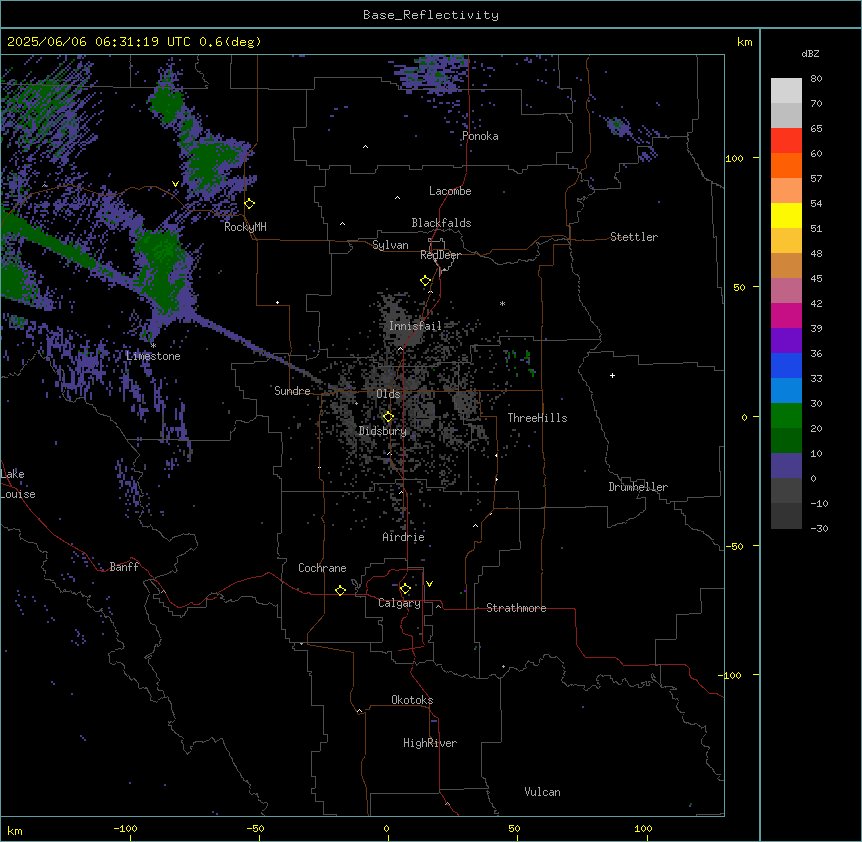The width and height of the screenshot is (862, 842).
Task: Click the Cochrane city label
Action: point(322,568)
